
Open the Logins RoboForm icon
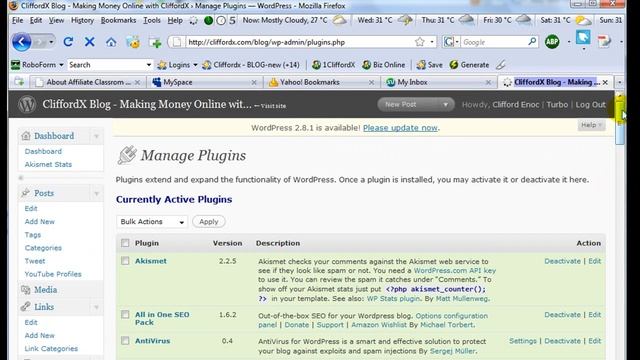pos(162,65)
